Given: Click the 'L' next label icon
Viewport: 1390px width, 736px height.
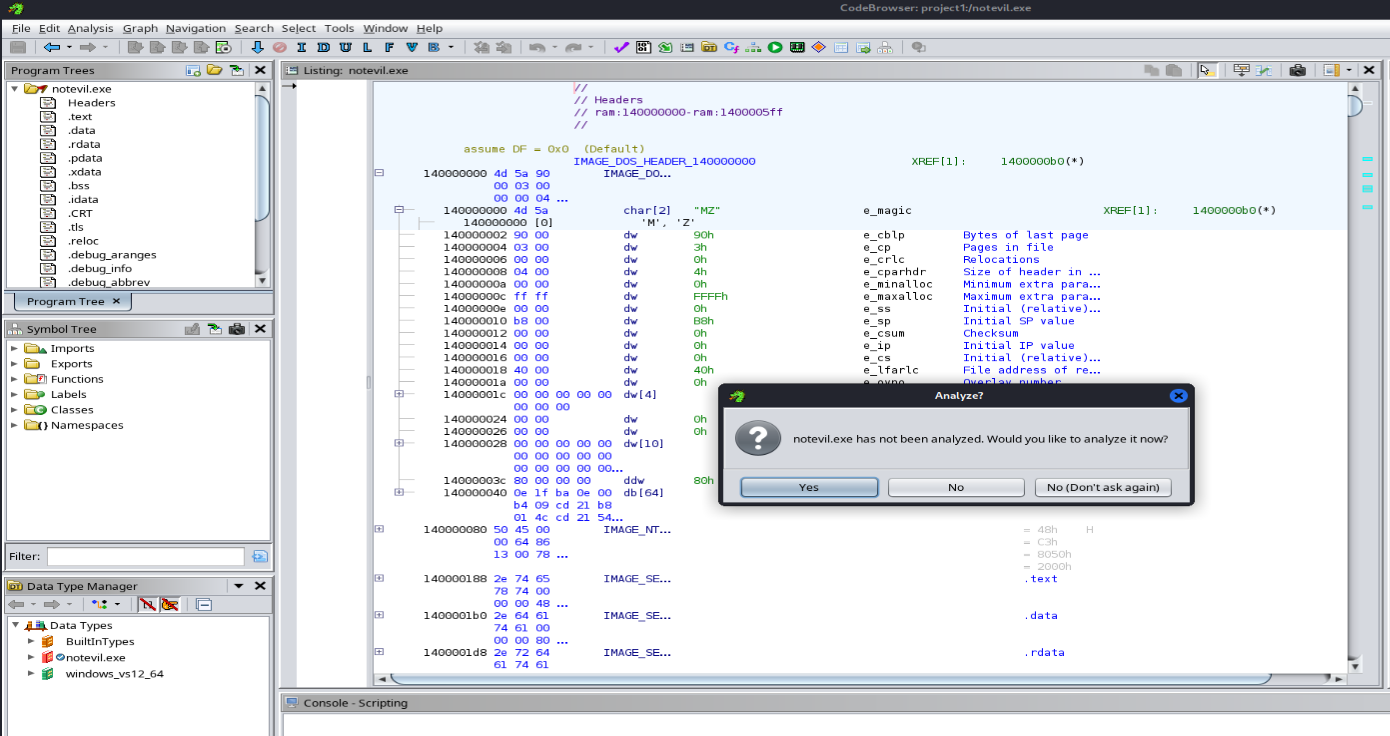Looking at the screenshot, I should click(367, 47).
